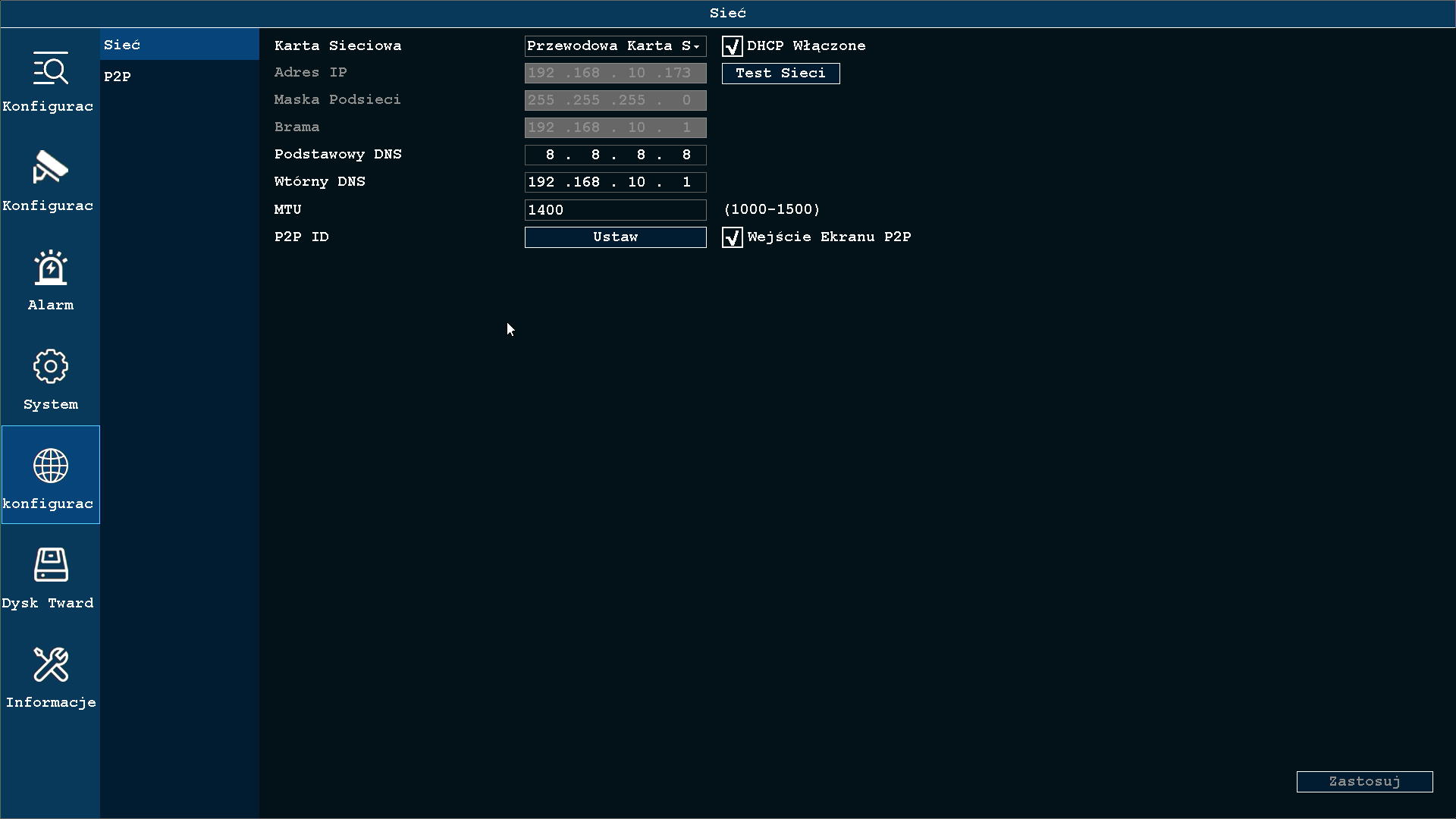Click the "P2P ID" label

tap(302, 237)
